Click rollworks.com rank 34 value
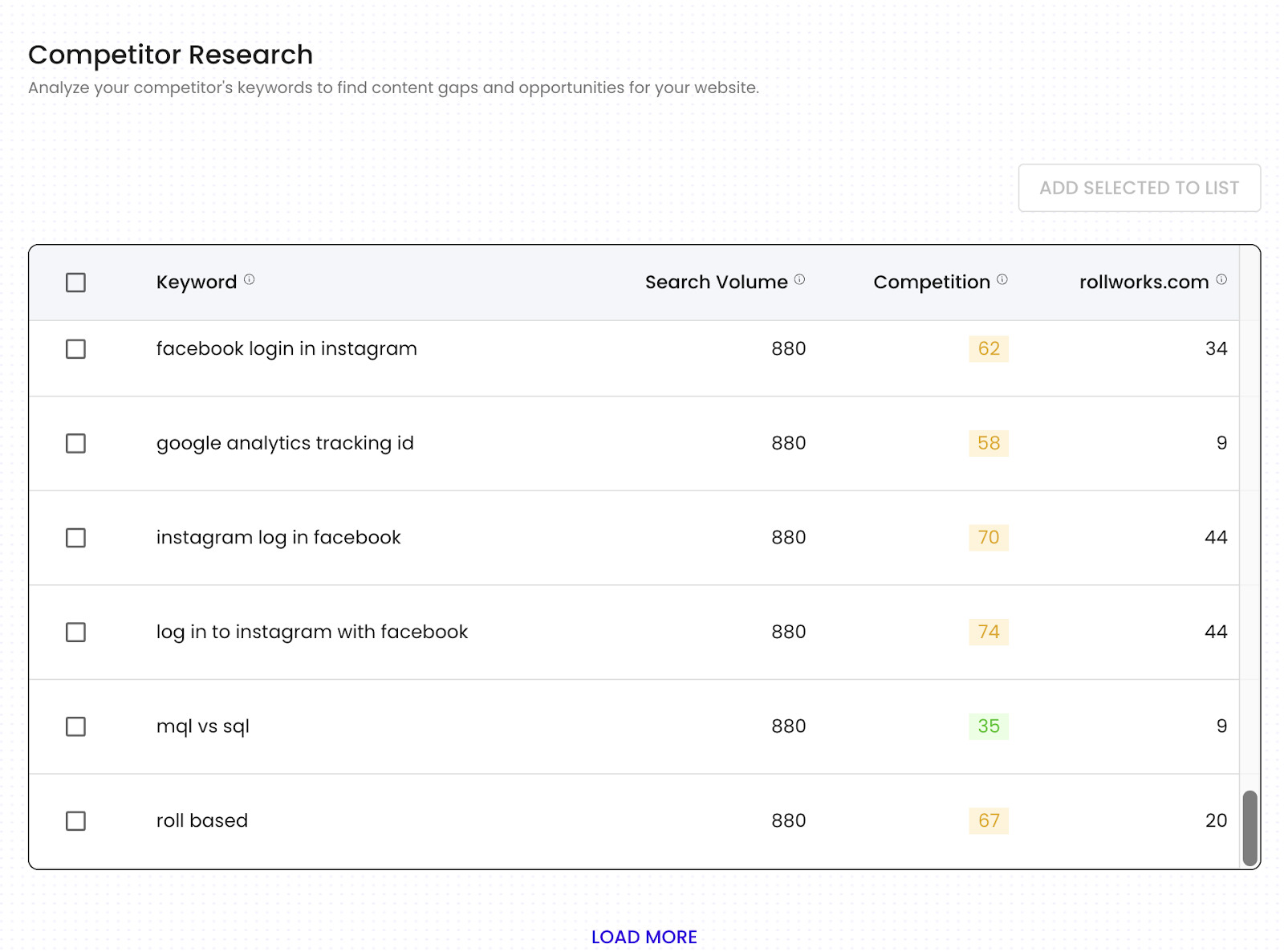The width and height of the screenshot is (1284, 952). click(x=1216, y=349)
